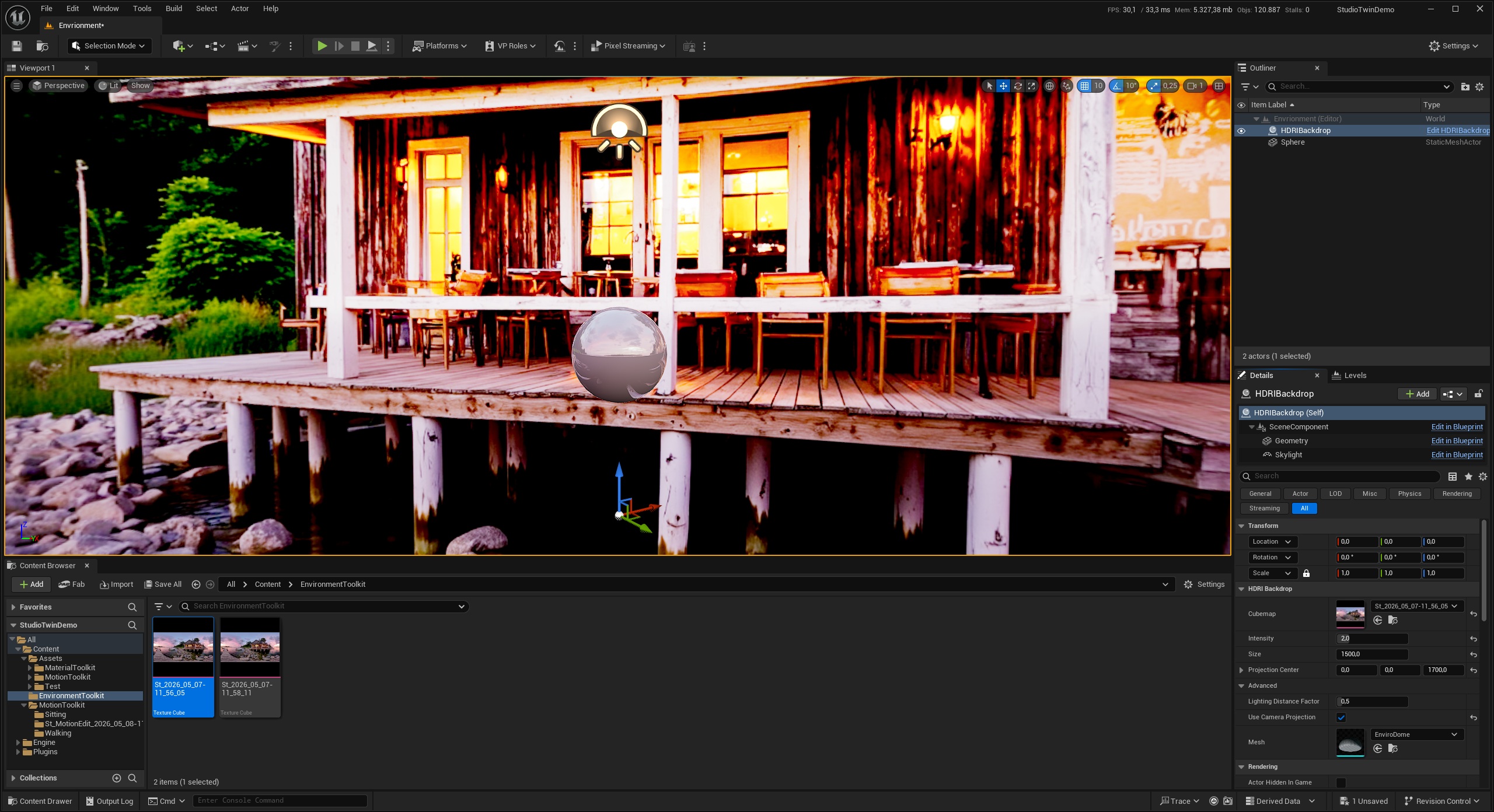Click Save All in Content Browser

163,584
